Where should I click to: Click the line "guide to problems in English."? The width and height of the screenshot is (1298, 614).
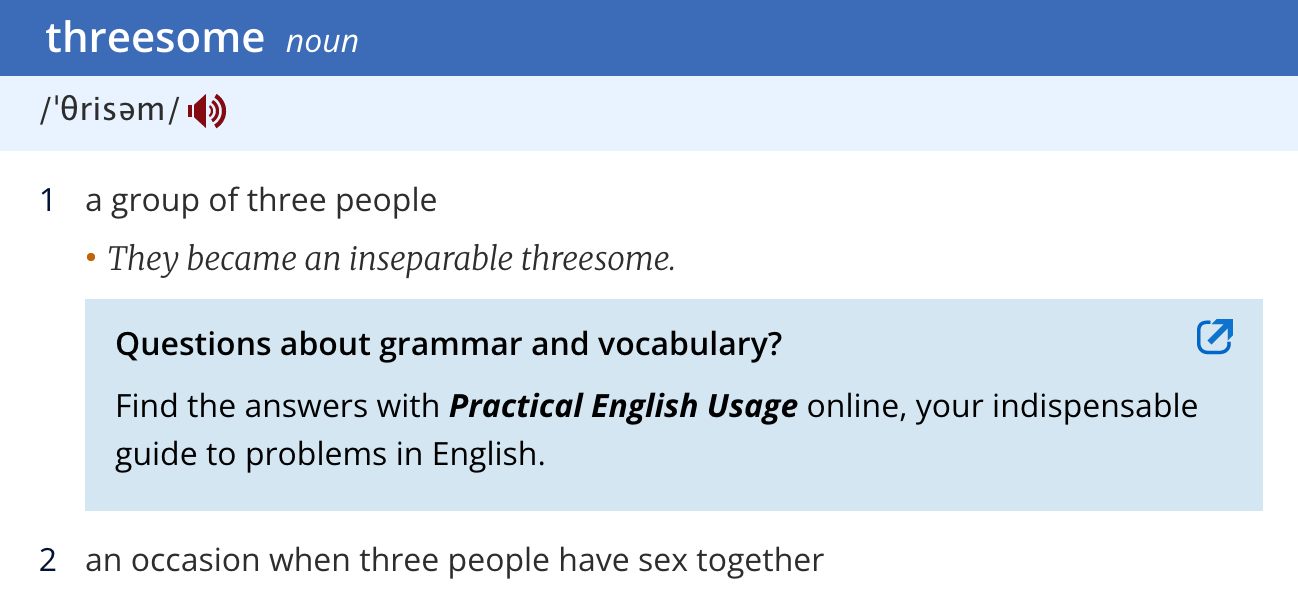click(x=330, y=454)
